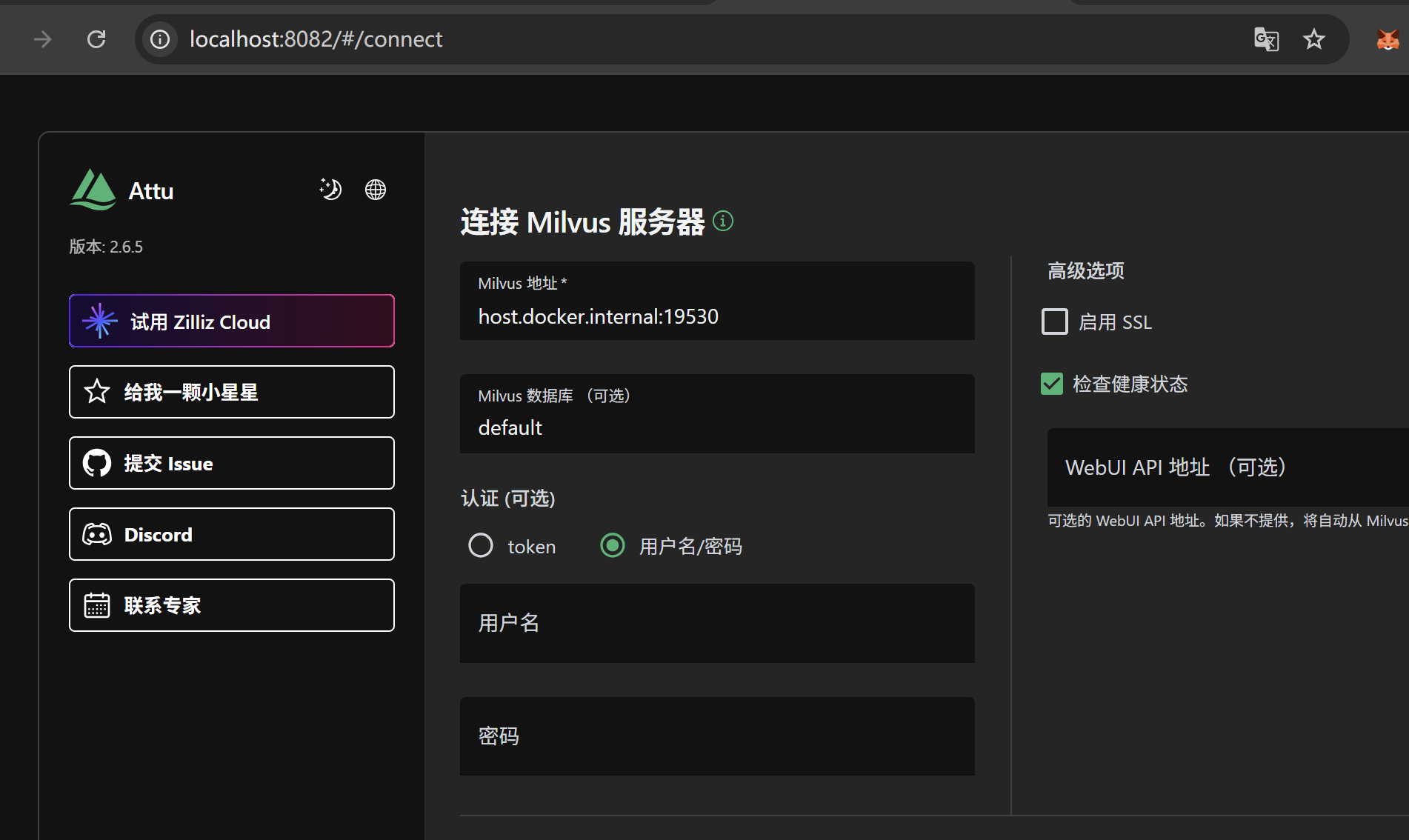1409x840 pixels.
Task: Open the Discord button
Action: (x=232, y=534)
